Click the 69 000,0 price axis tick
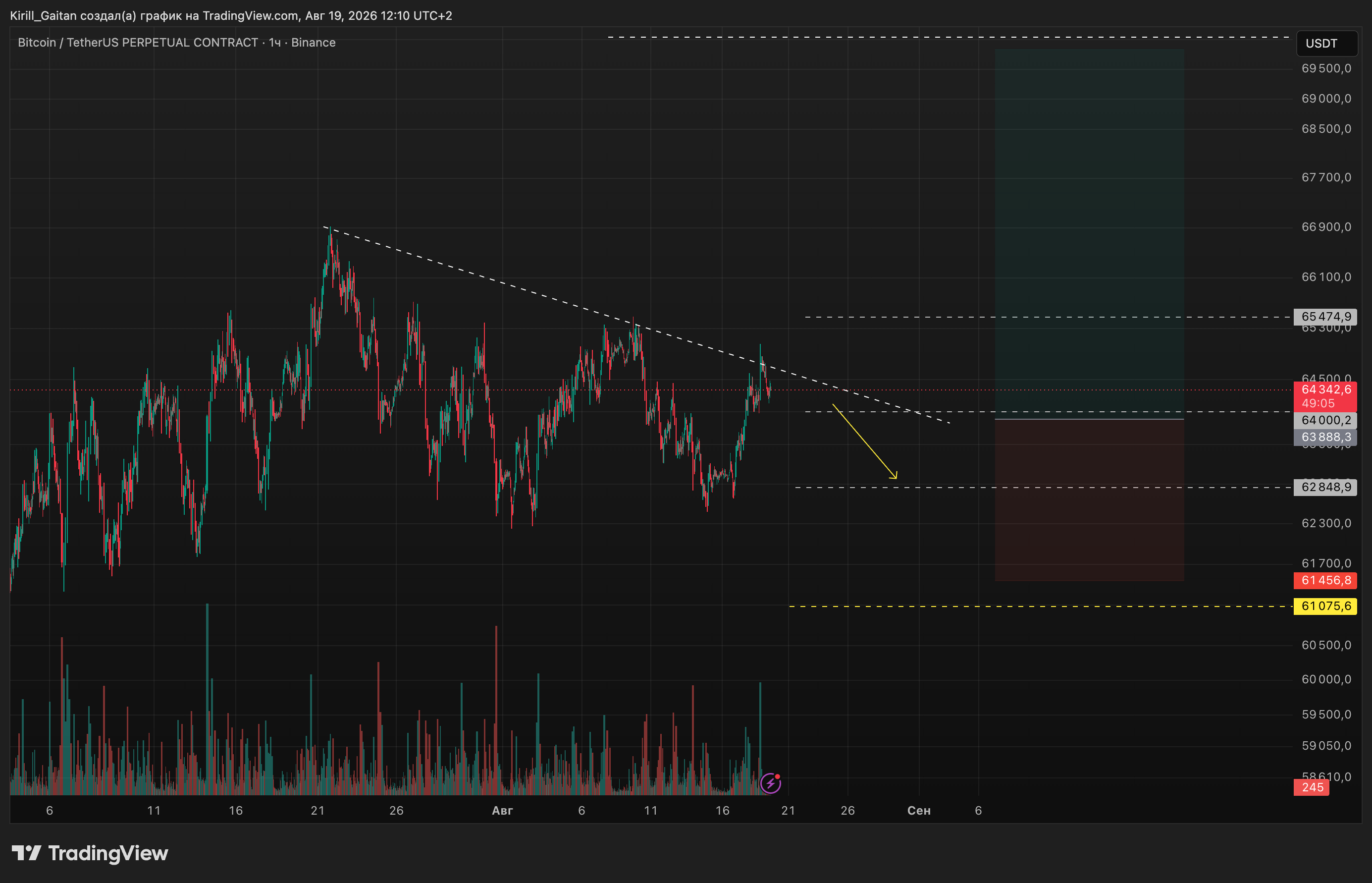This screenshot has width=1372, height=883. point(1326,99)
